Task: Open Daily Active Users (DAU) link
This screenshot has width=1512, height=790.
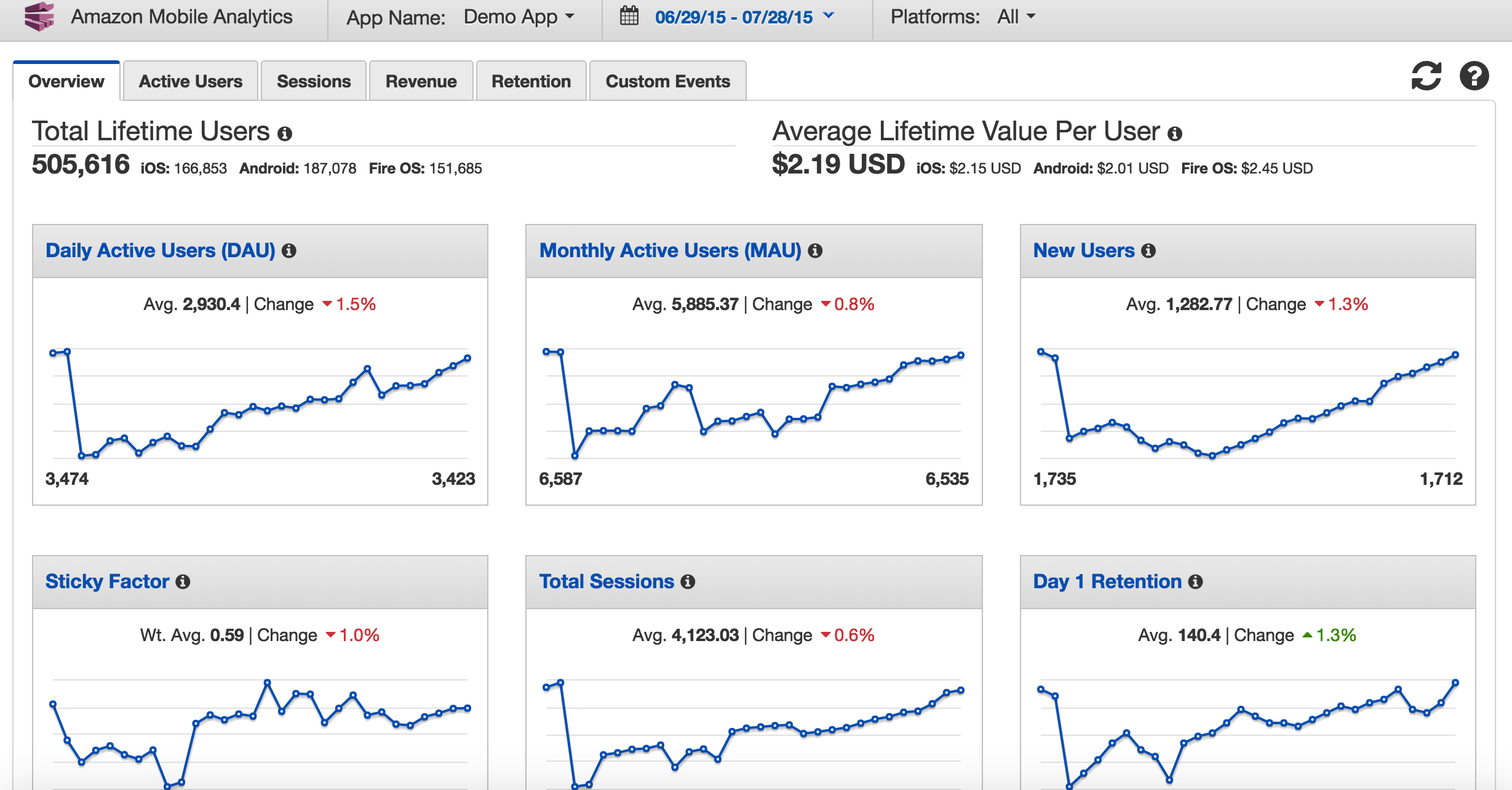Action: pyautogui.click(x=160, y=250)
